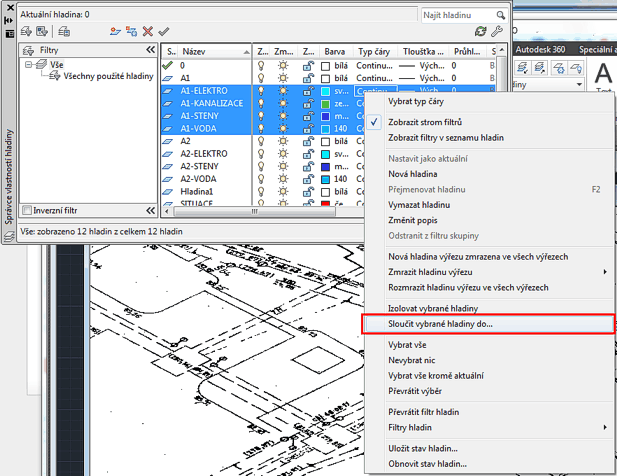The image size is (617, 476).
Task: Click the Refresh icon in layer manager
Action: [482, 32]
